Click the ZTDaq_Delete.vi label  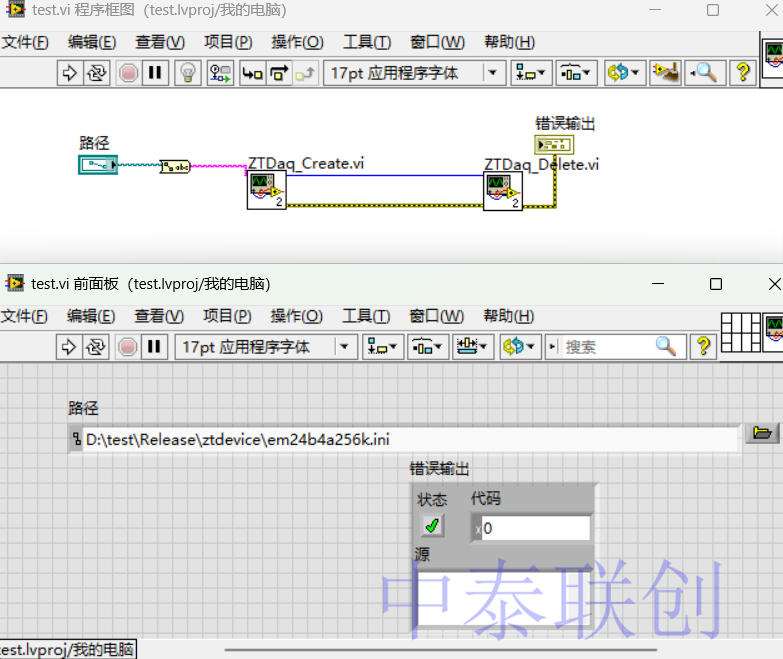[541, 164]
